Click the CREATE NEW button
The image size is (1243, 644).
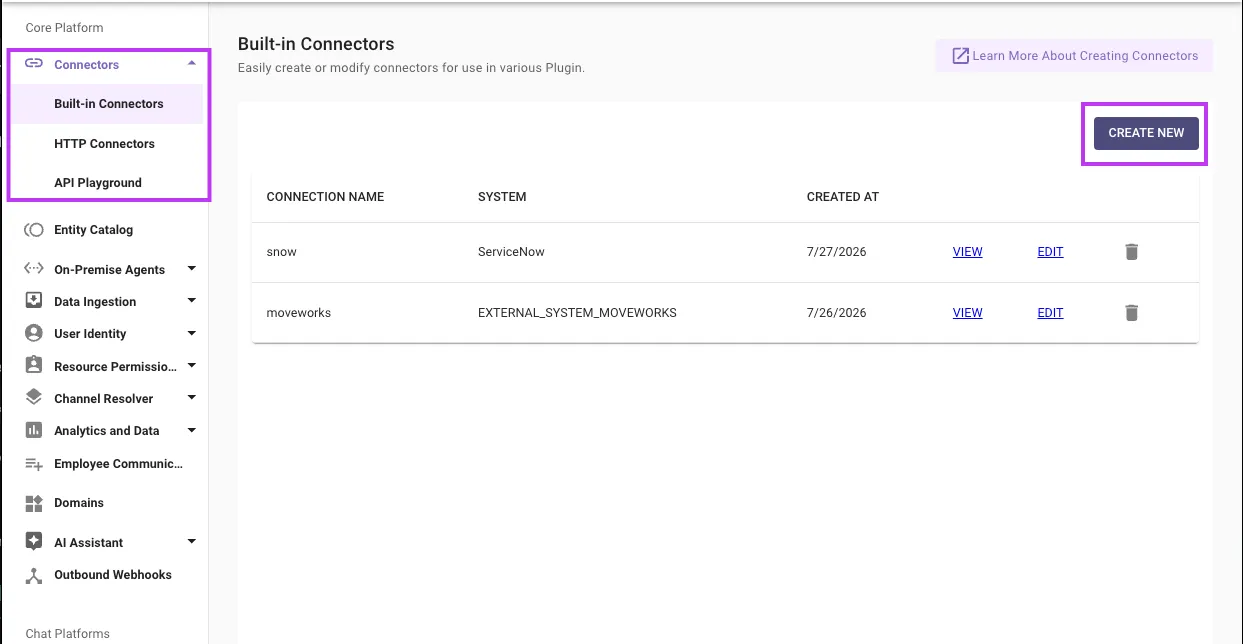[x=1146, y=133]
